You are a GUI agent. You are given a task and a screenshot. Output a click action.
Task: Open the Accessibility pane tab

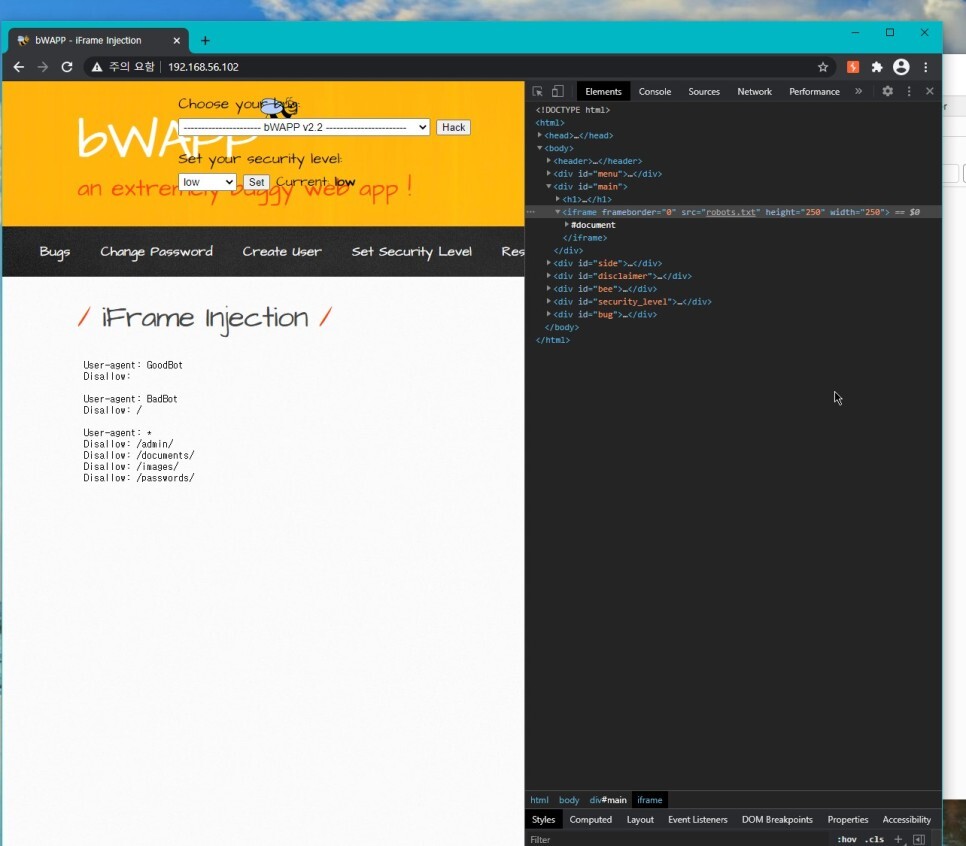(x=906, y=820)
